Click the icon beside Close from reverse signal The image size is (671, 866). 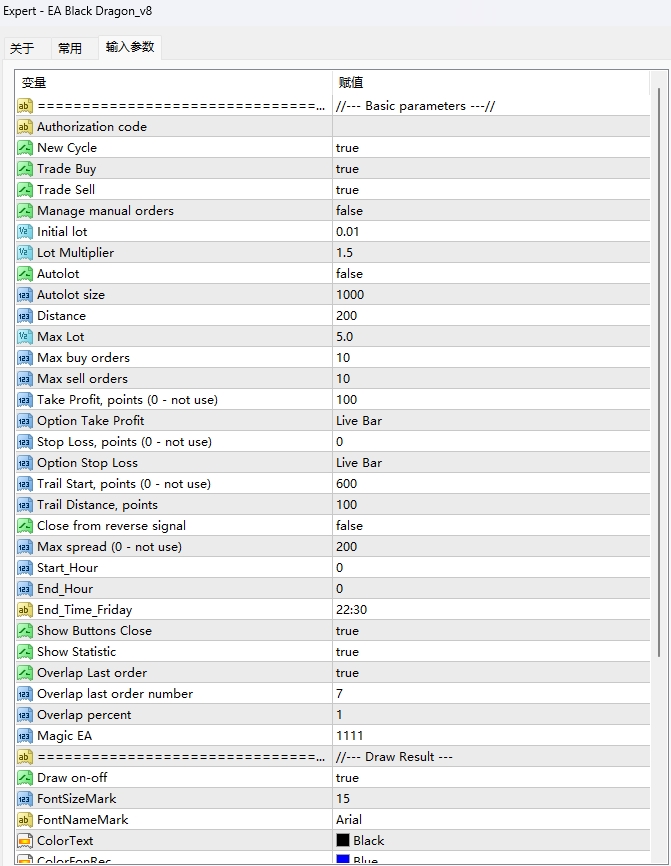pyautogui.click(x=25, y=526)
